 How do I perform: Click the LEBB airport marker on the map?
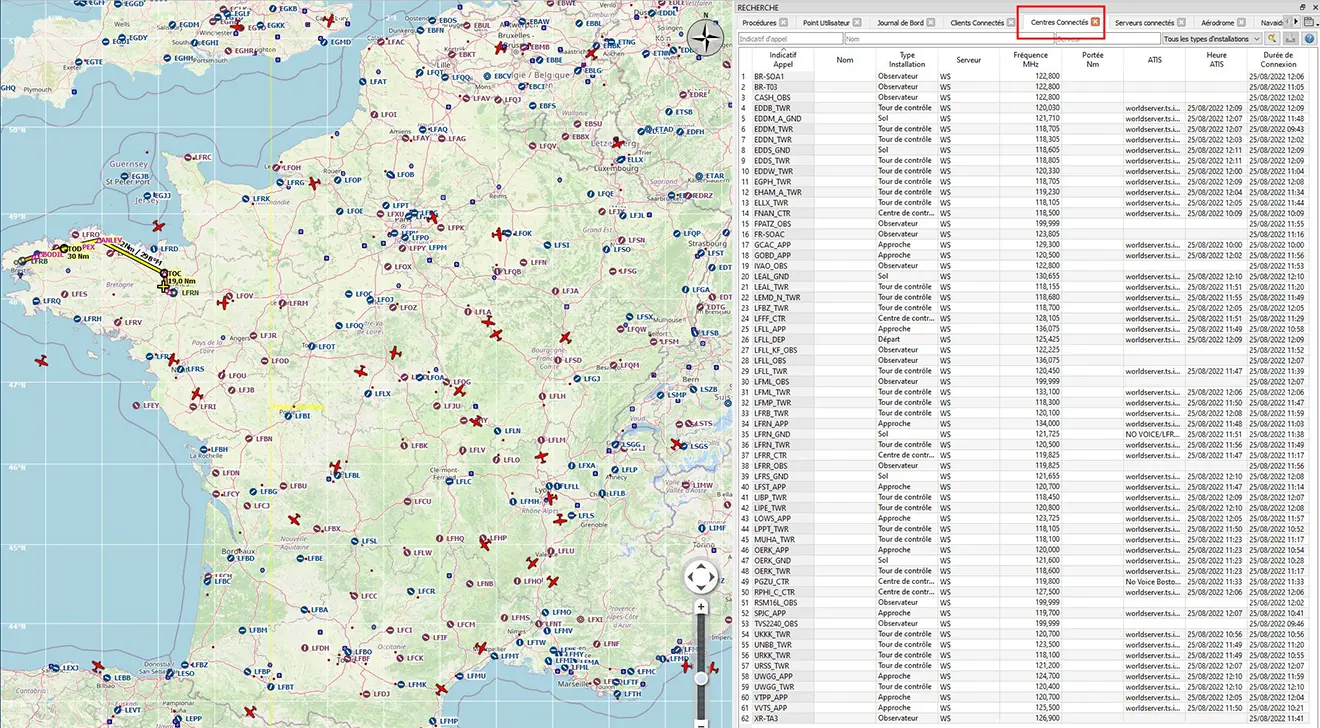click(107, 677)
